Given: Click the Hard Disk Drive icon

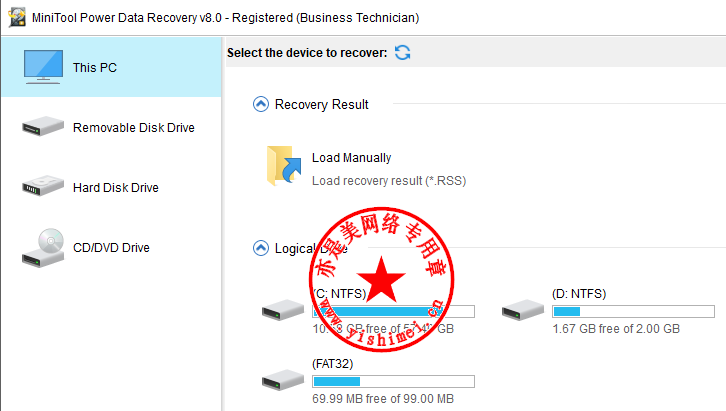Looking at the screenshot, I should point(43,186).
